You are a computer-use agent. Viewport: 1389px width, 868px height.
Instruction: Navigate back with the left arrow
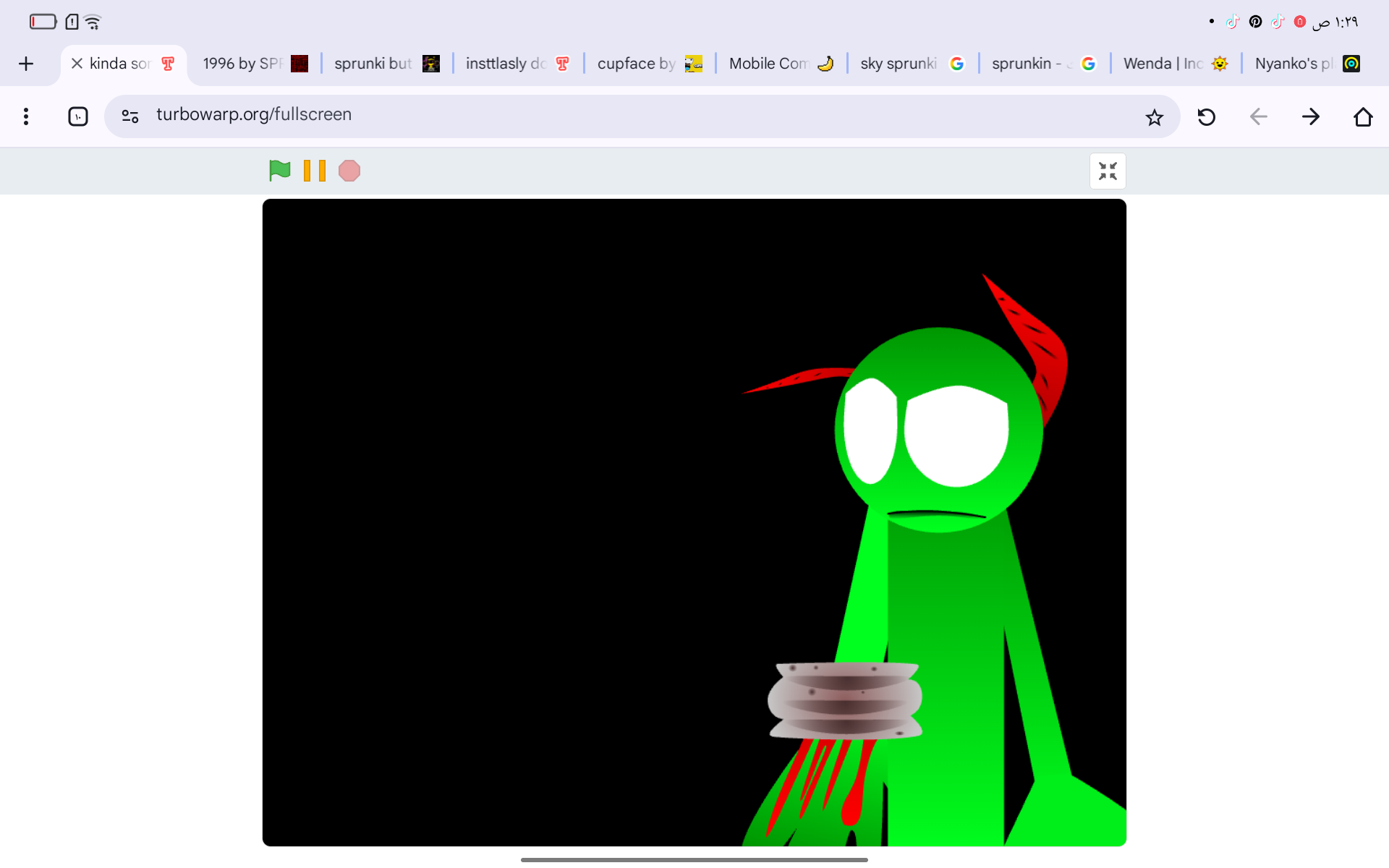coord(1258,117)
